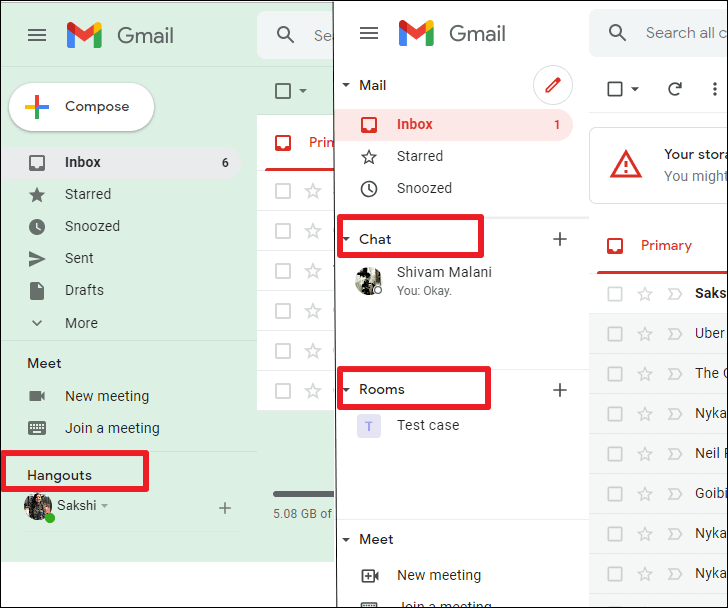
Task: Open the three-dot more options menu
Action: point(715,89)
